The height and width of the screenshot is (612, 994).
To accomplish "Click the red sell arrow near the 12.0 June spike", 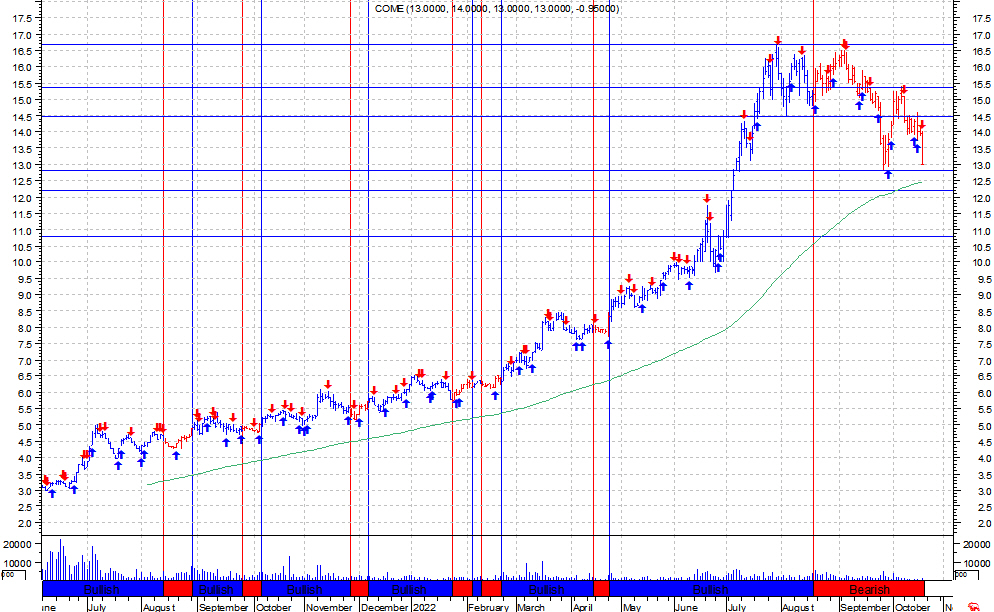I will click(x=706, y=199).
